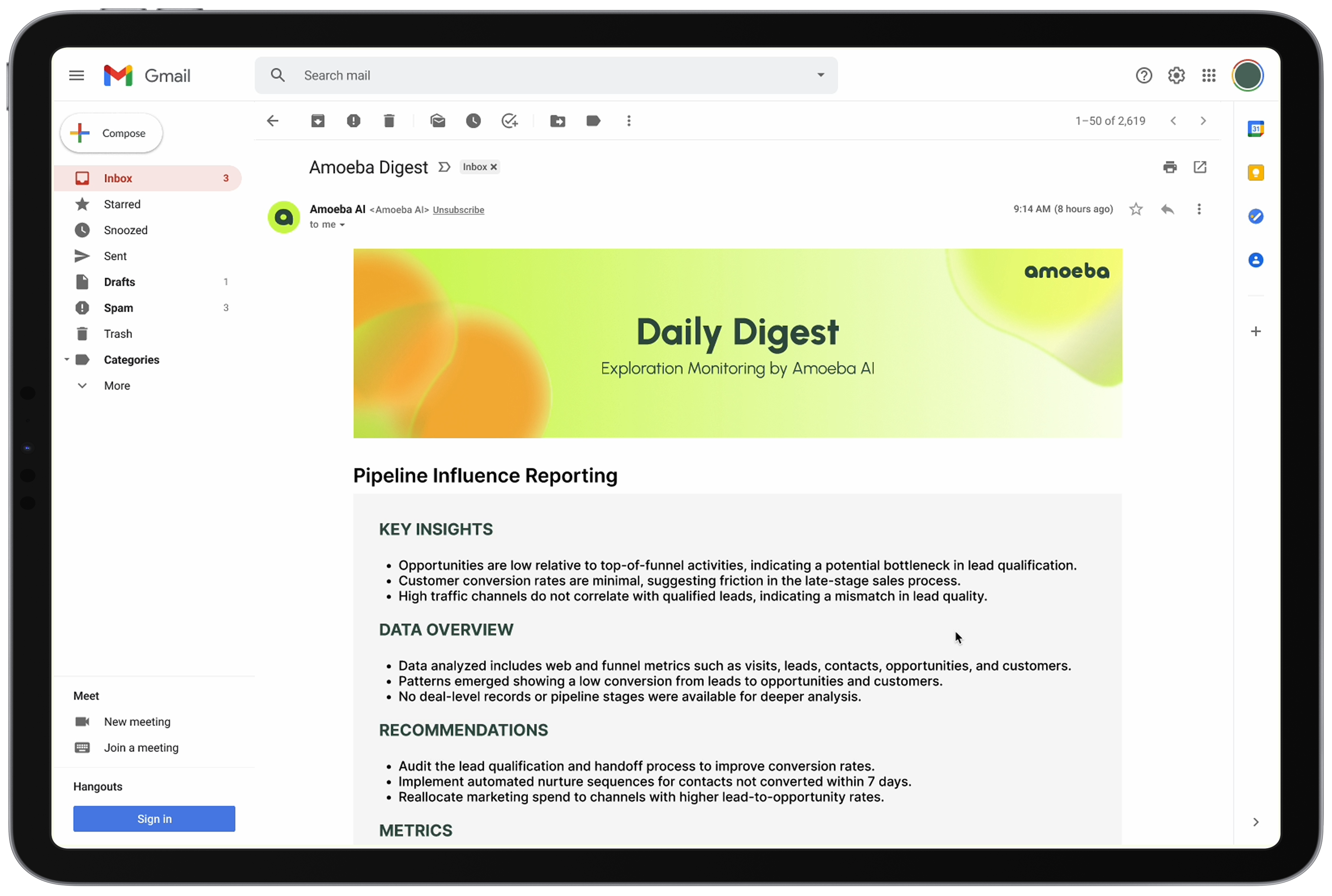Open the Labels icon in toolbar
The height and width of the screenshot is (896, 1332).
pos(593,121)
